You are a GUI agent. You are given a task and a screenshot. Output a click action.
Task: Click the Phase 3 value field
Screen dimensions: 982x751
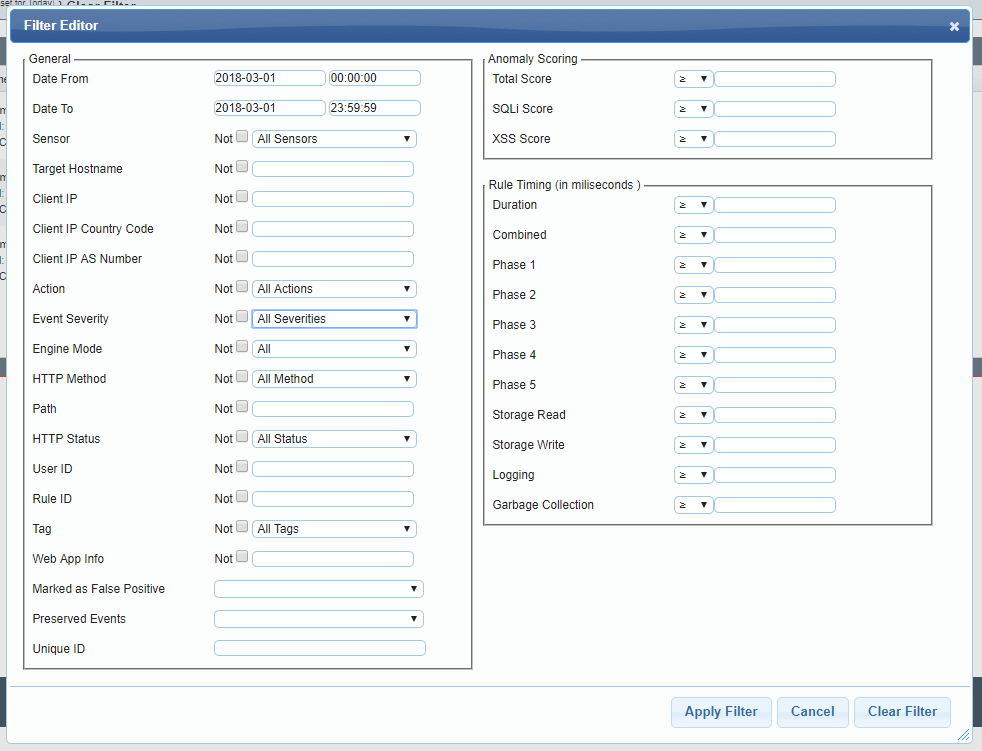point(775,325)
